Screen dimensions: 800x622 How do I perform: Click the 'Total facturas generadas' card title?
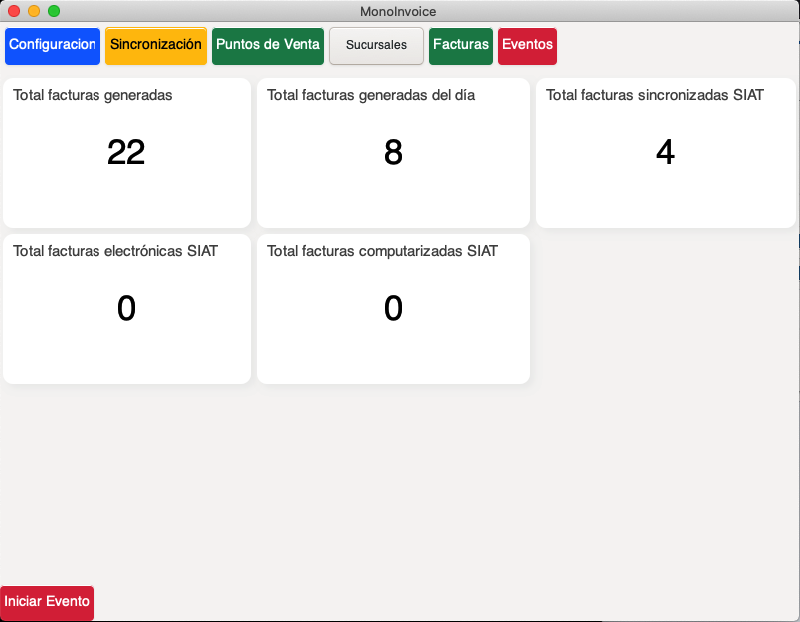click(93, 96)
